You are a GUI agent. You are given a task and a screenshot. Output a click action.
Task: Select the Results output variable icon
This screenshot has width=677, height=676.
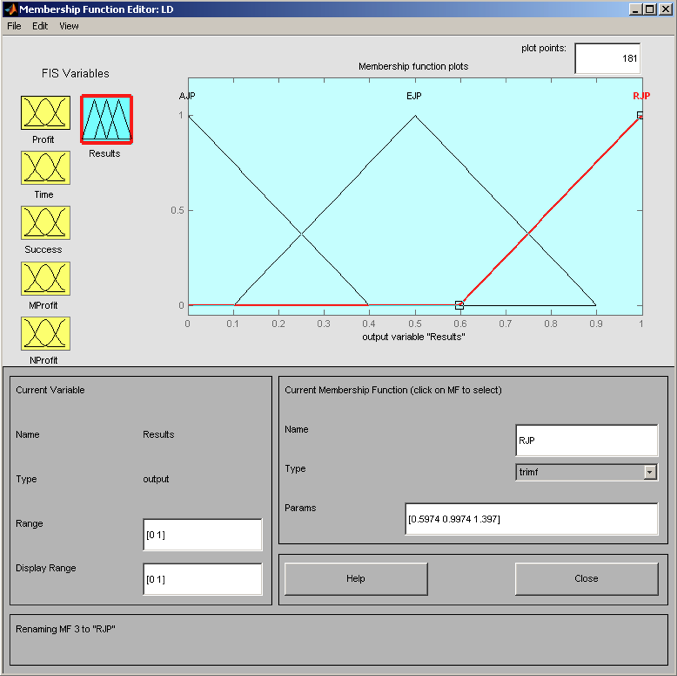[106, 119]
